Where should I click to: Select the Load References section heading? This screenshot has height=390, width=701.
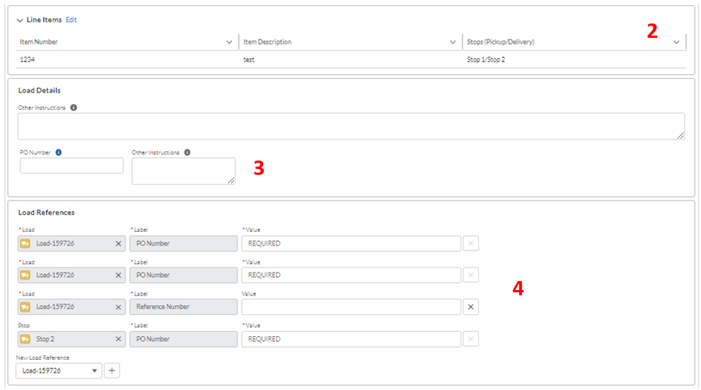click(x=46, y=212)
